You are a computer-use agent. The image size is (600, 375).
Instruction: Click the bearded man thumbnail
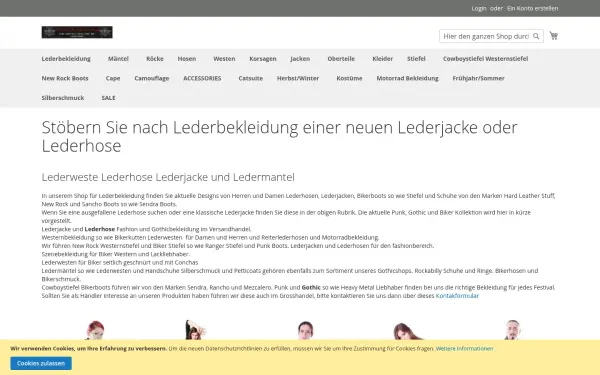point(512,330)
